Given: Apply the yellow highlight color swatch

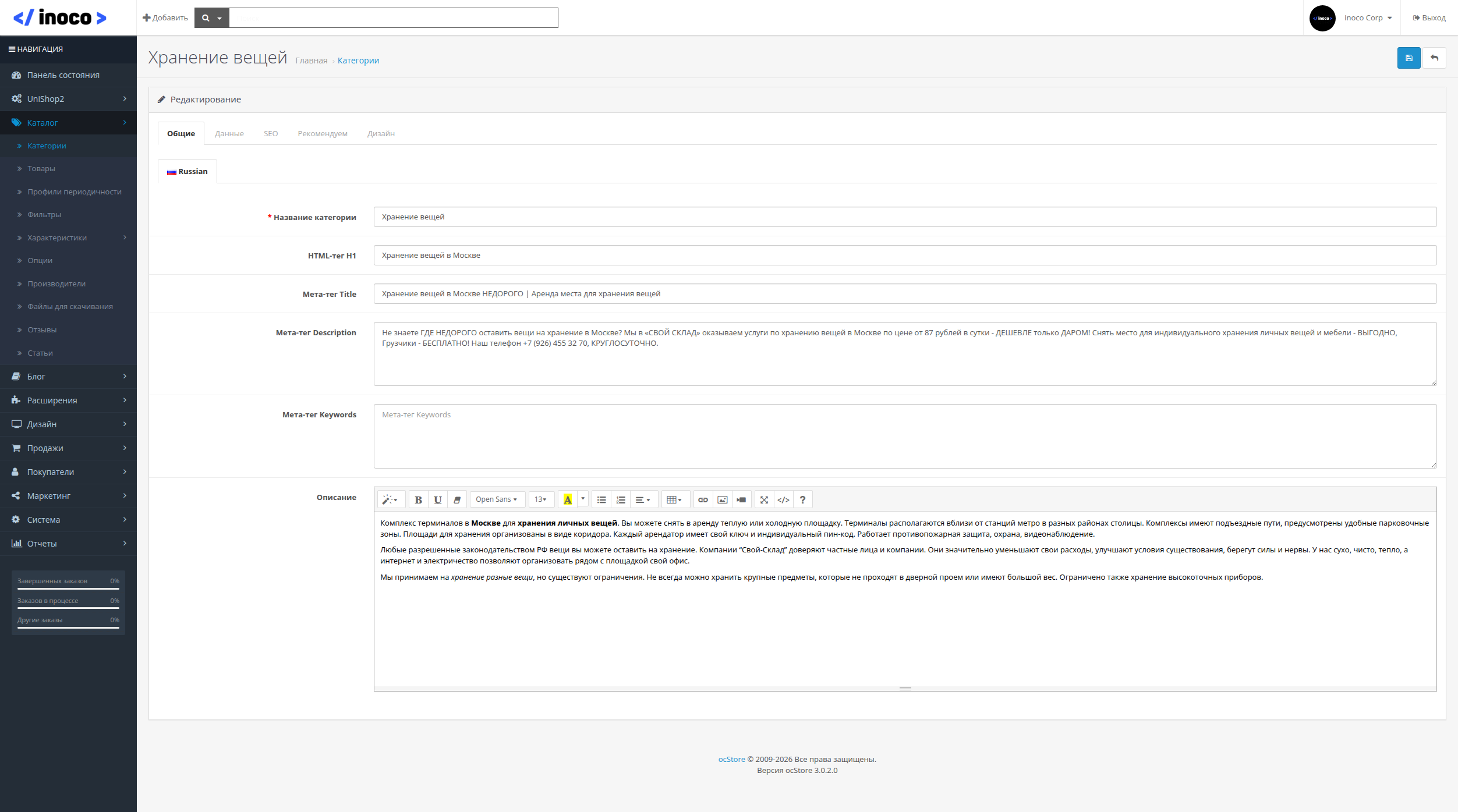Looking at the screenshot, I should tap(568, 499).
